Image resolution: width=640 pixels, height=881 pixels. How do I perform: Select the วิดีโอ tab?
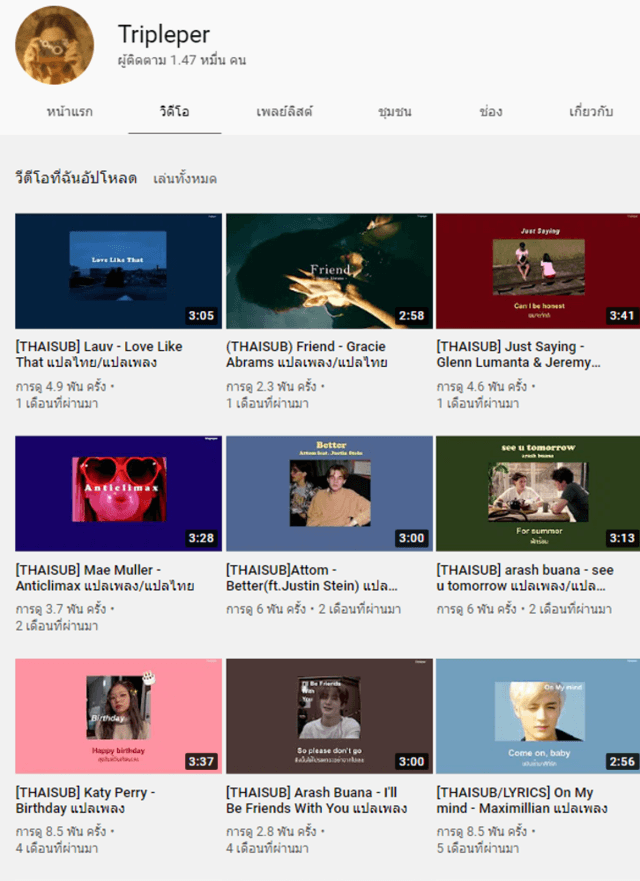coord(174,111)
